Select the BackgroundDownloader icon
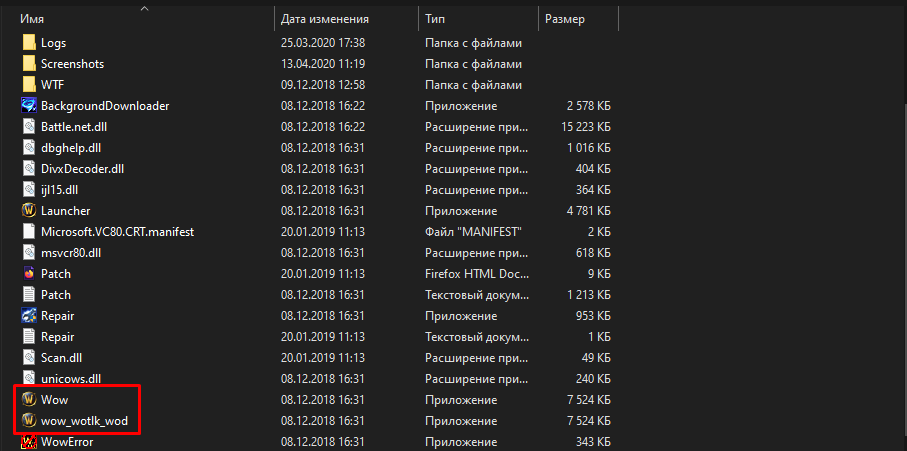This screenshot has width=907, height=451. coord(29,105)
